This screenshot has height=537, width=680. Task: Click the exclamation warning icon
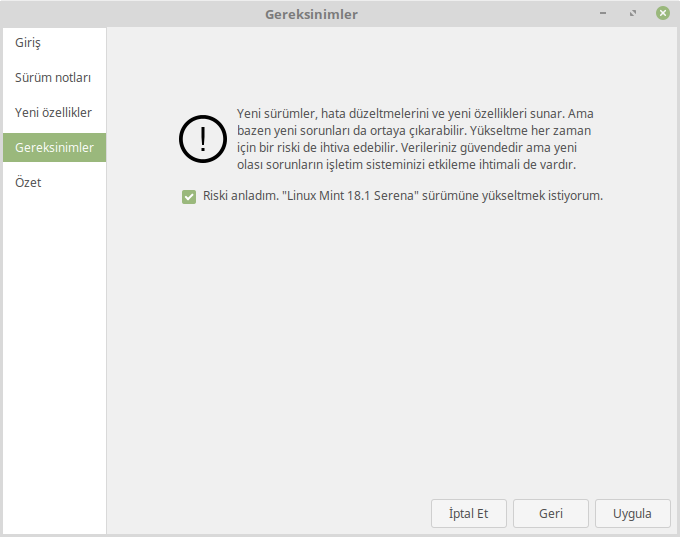[x=203, y=139]
